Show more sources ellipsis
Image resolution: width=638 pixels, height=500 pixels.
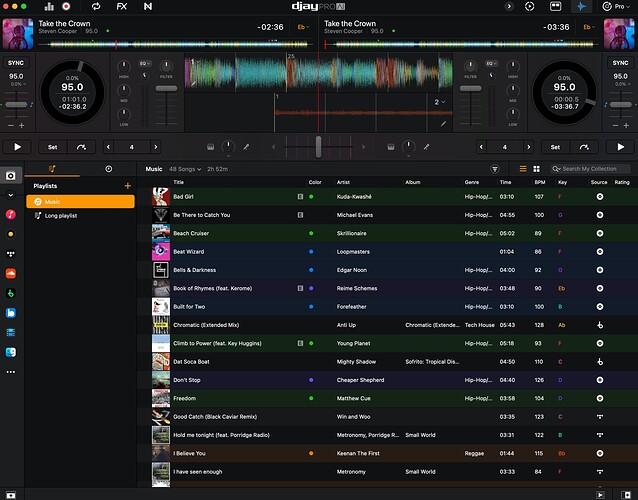click(x=11, y=371)
